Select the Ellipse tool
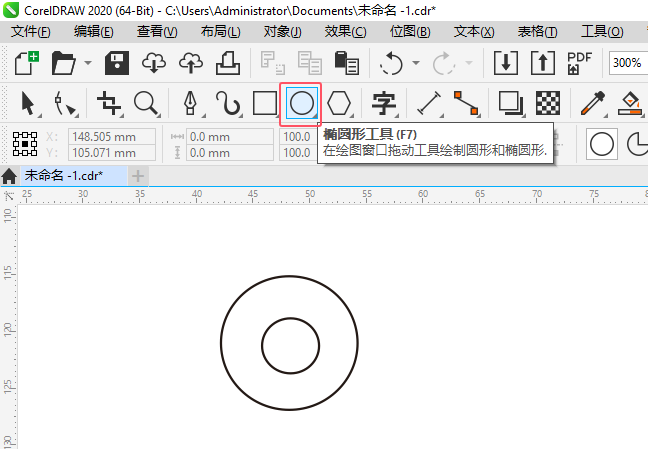The image size is (648, 449). coord(302,103)
